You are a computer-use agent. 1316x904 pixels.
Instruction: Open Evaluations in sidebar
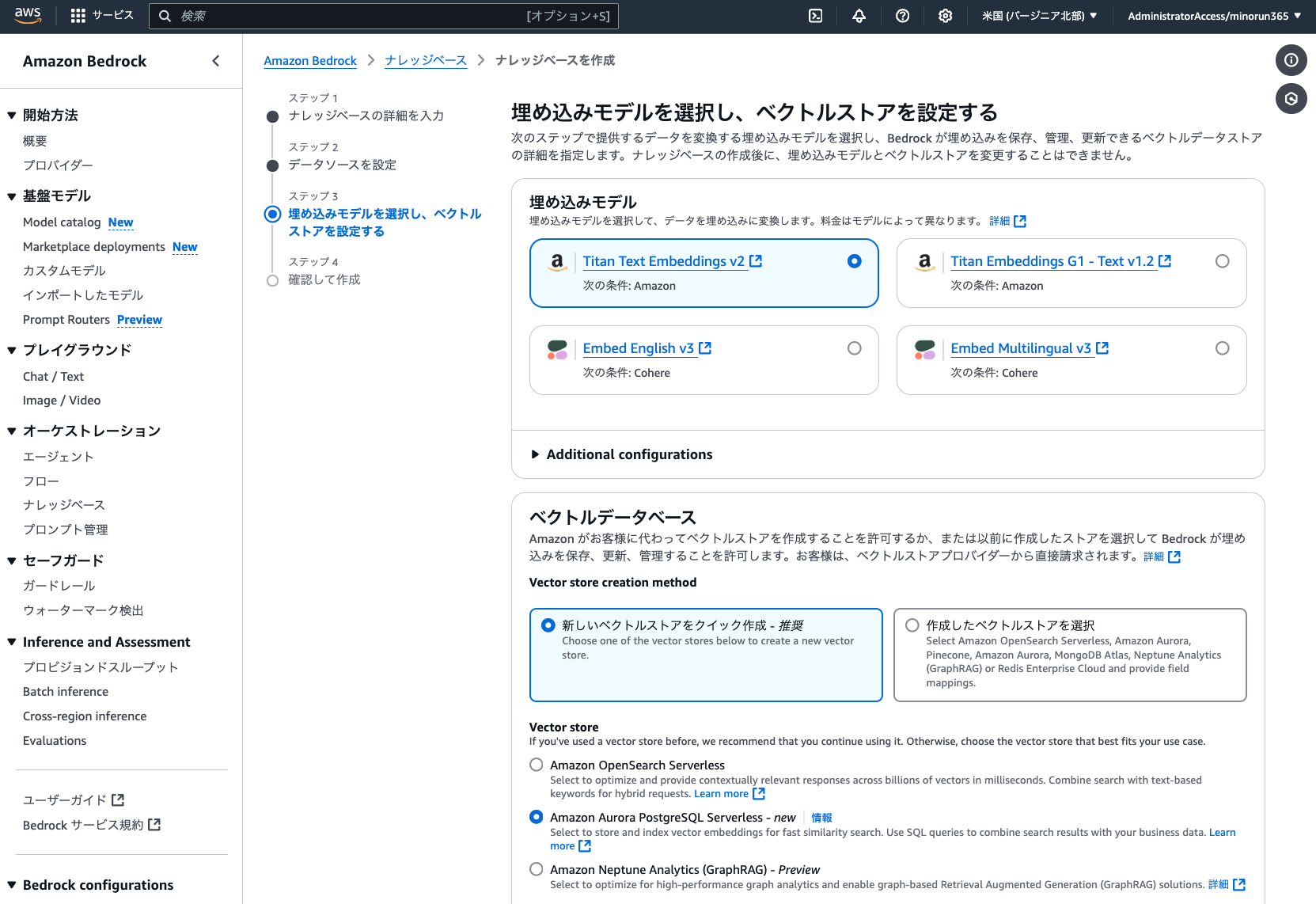point(55,741)
